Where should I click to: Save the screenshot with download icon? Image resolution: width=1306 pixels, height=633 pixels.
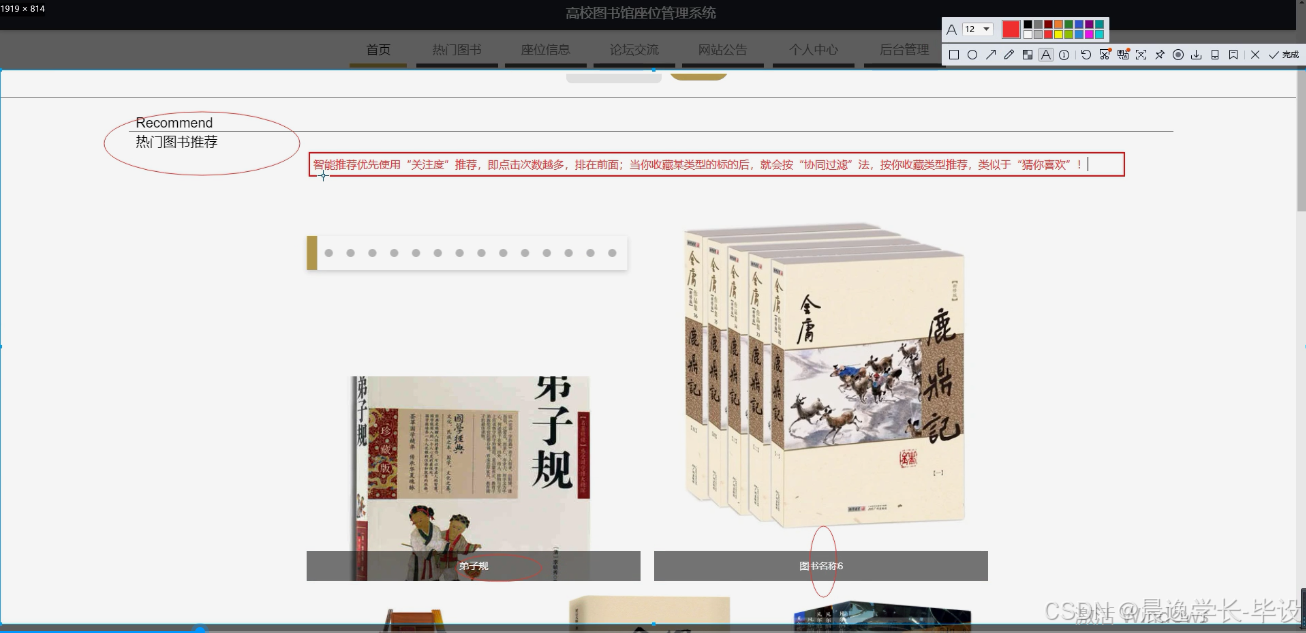(x=1196, y=55)
